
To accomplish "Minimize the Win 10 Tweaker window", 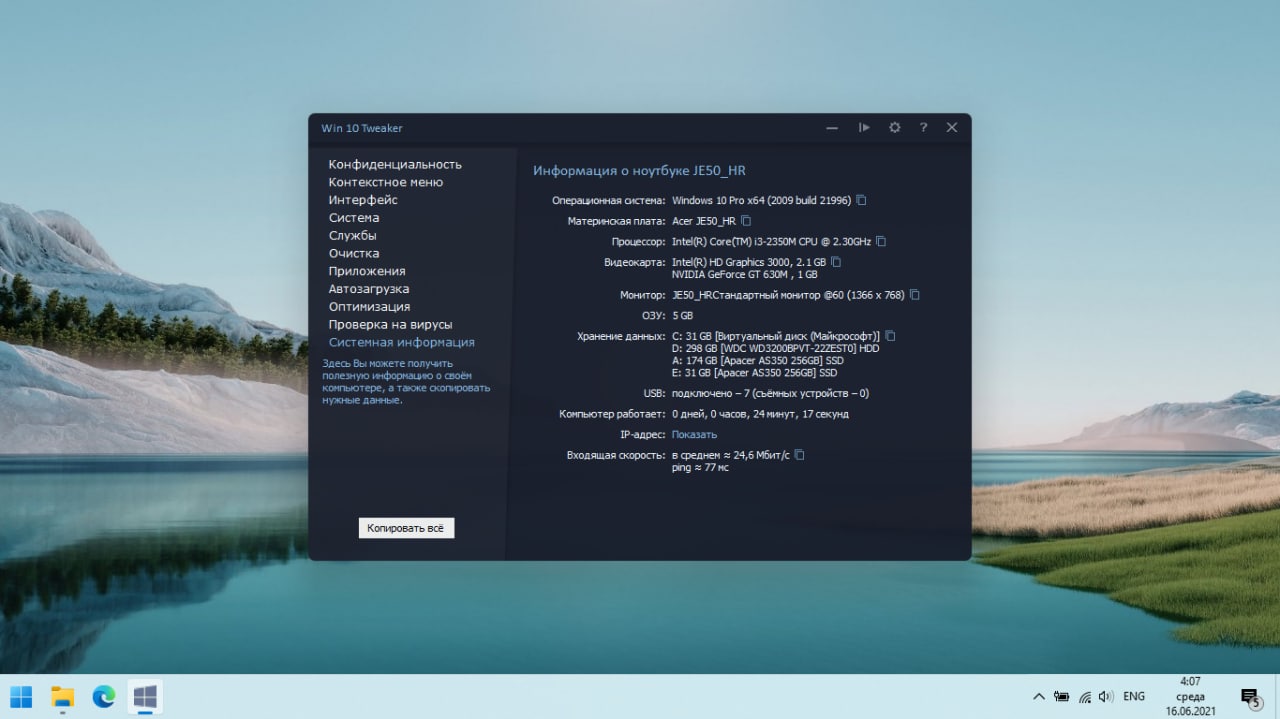I will (x=832, y=128).
